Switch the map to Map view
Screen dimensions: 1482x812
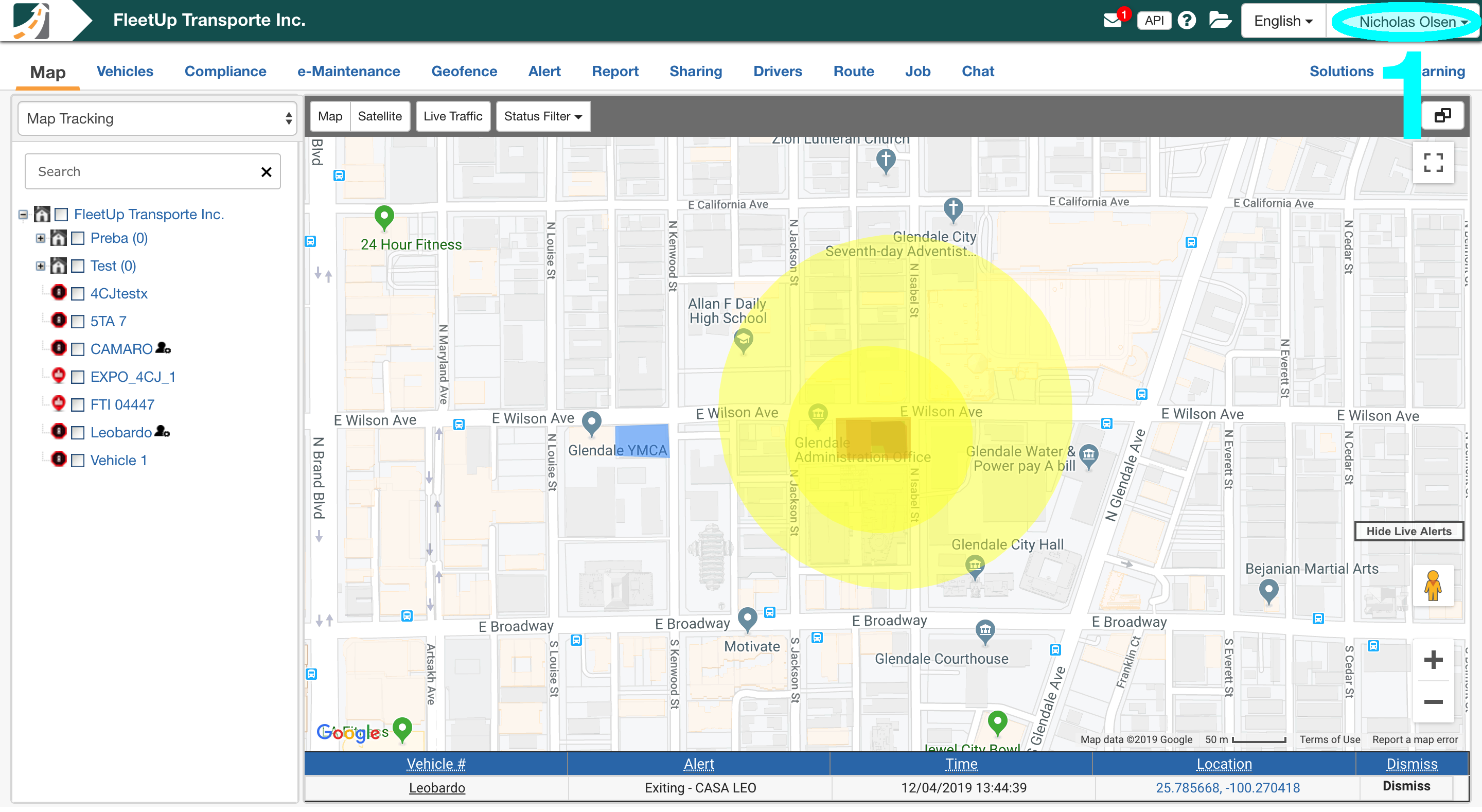point(330,116)
